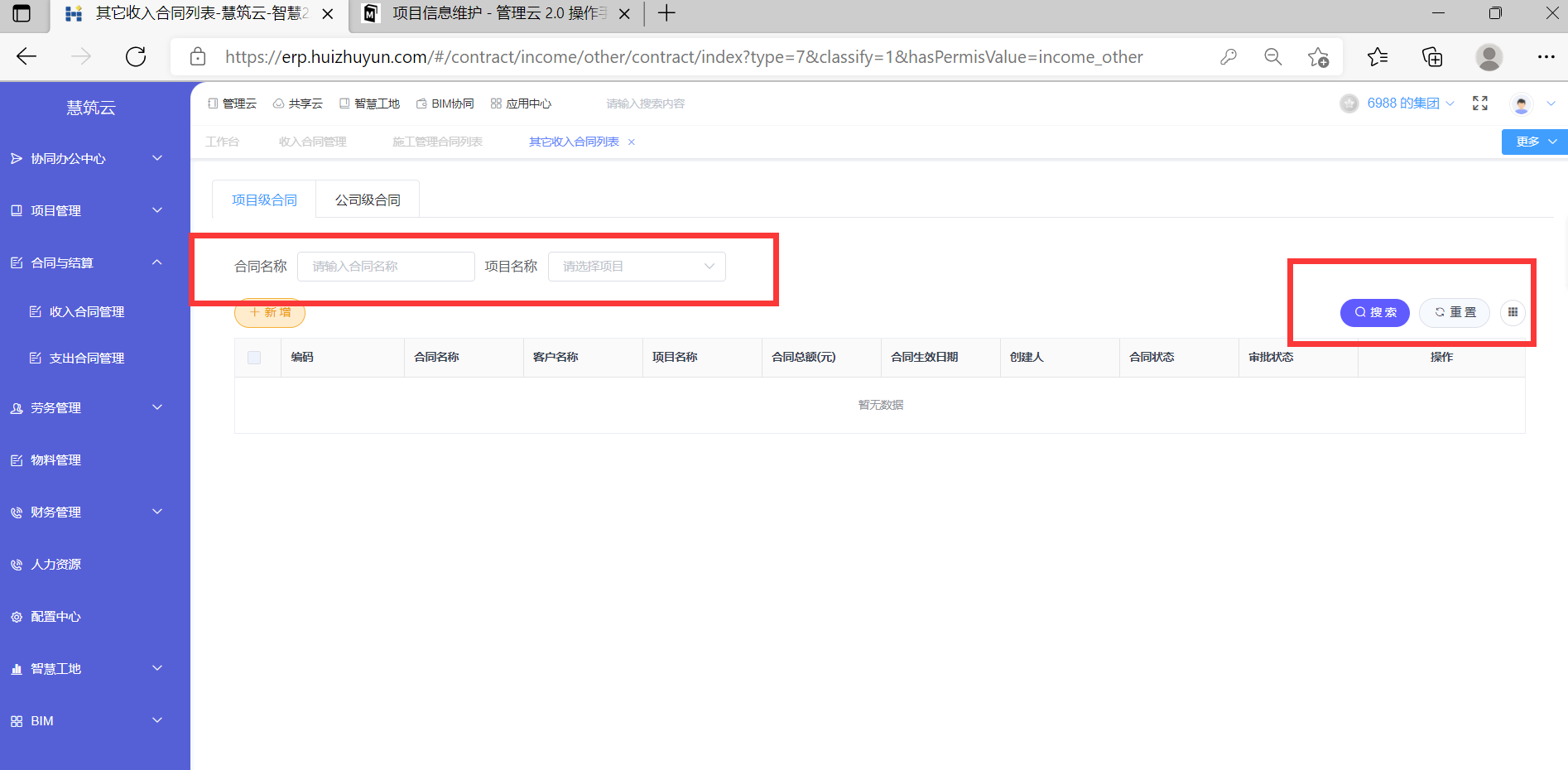Toggle fullscreen with the expand icon

tap(1480, 103)
